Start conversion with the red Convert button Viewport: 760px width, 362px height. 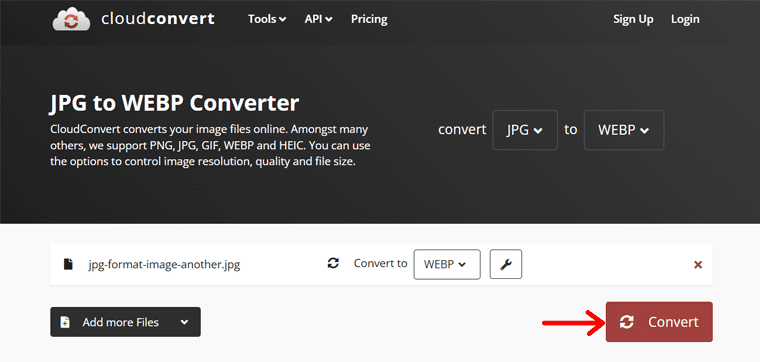click(659, 322)
